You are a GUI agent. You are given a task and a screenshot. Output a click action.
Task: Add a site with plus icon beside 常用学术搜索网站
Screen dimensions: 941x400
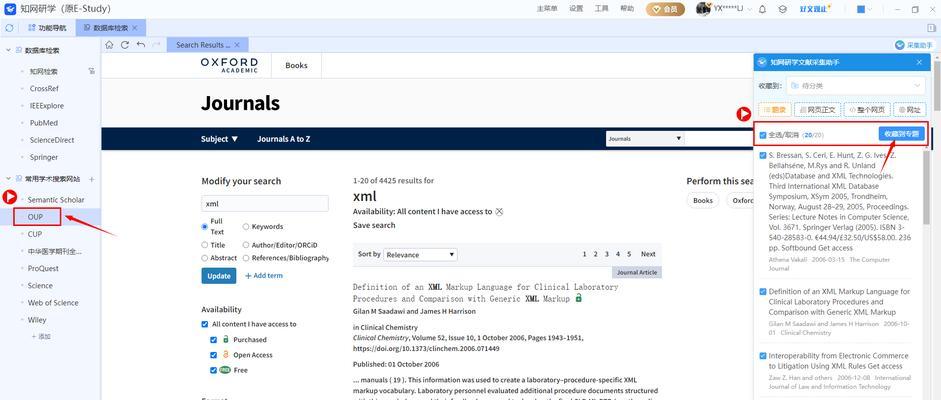pyautogui.click(x=92, y=179)
